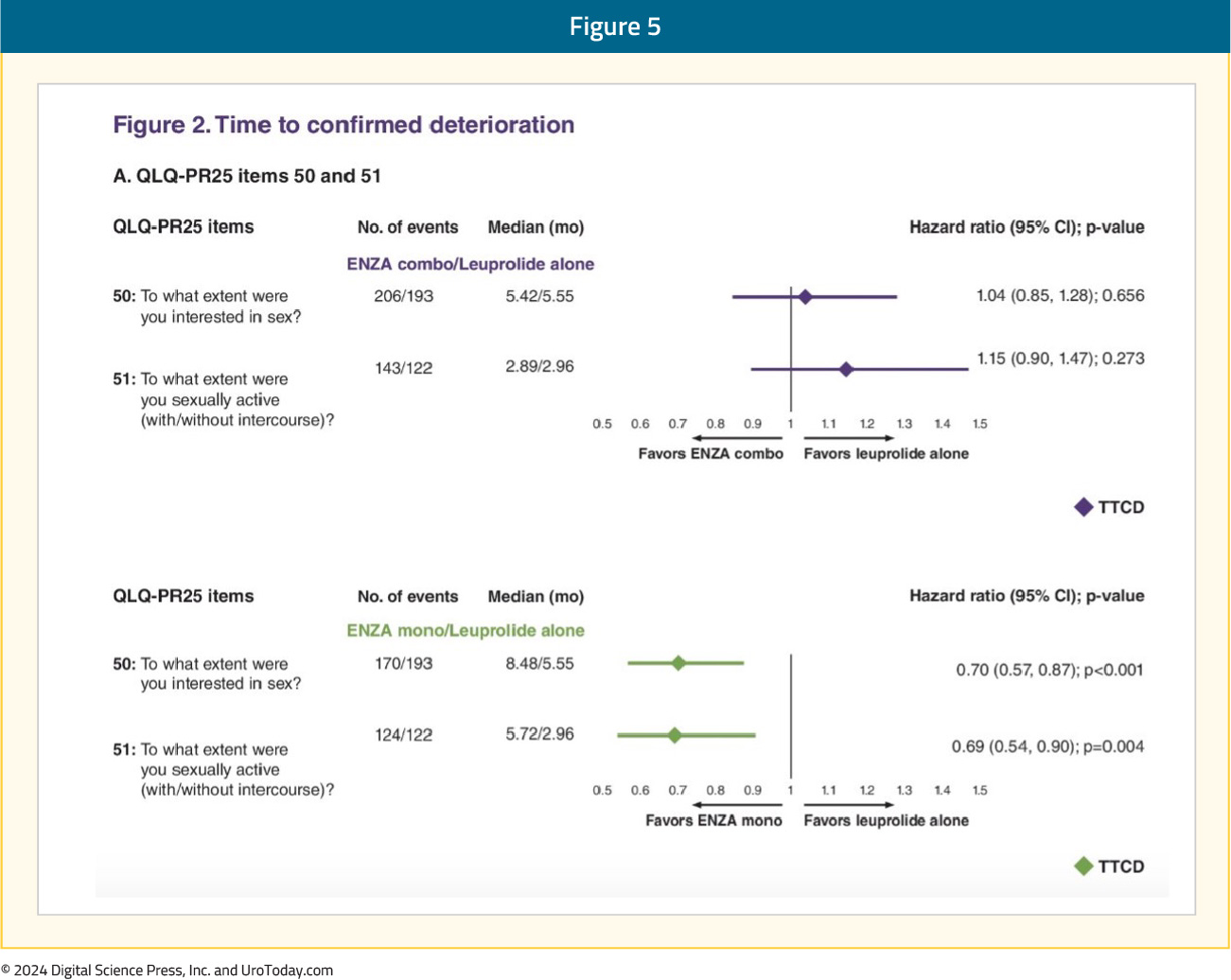Image resolution: width=1231 pixels, height=980 pixels.
Task: Click the '1.5' axis tick in the combo plot
Action: [979, 424]
